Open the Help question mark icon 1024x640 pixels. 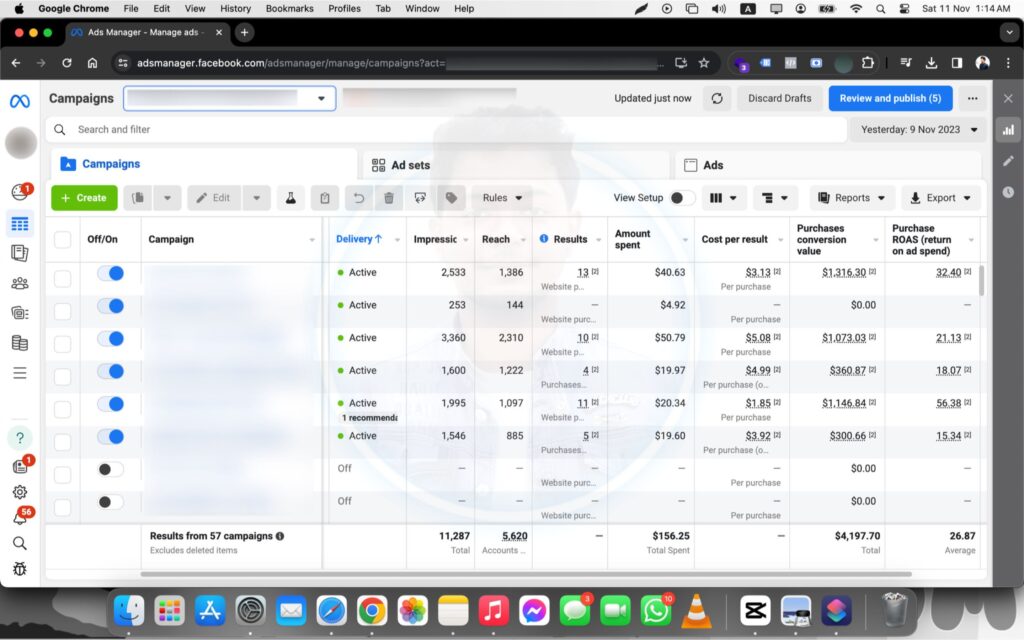[x=20, y=438]
